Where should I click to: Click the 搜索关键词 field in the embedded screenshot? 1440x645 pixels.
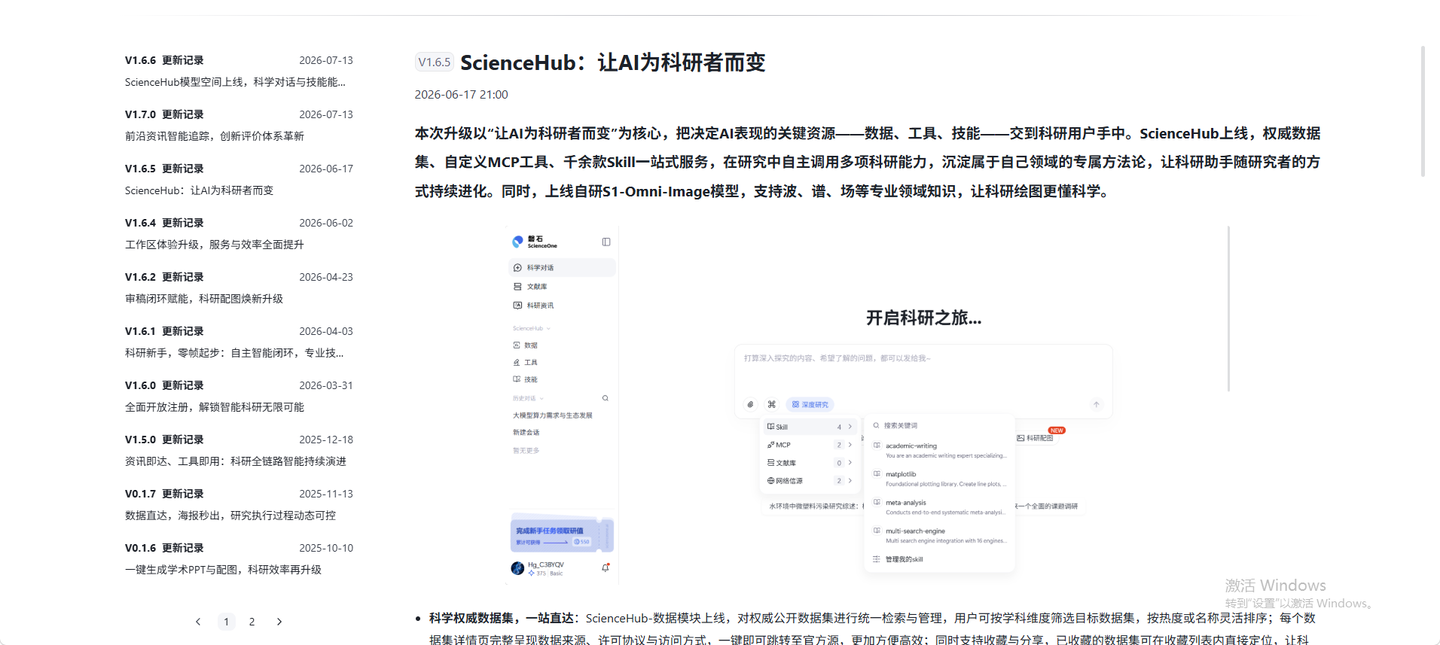939,426
